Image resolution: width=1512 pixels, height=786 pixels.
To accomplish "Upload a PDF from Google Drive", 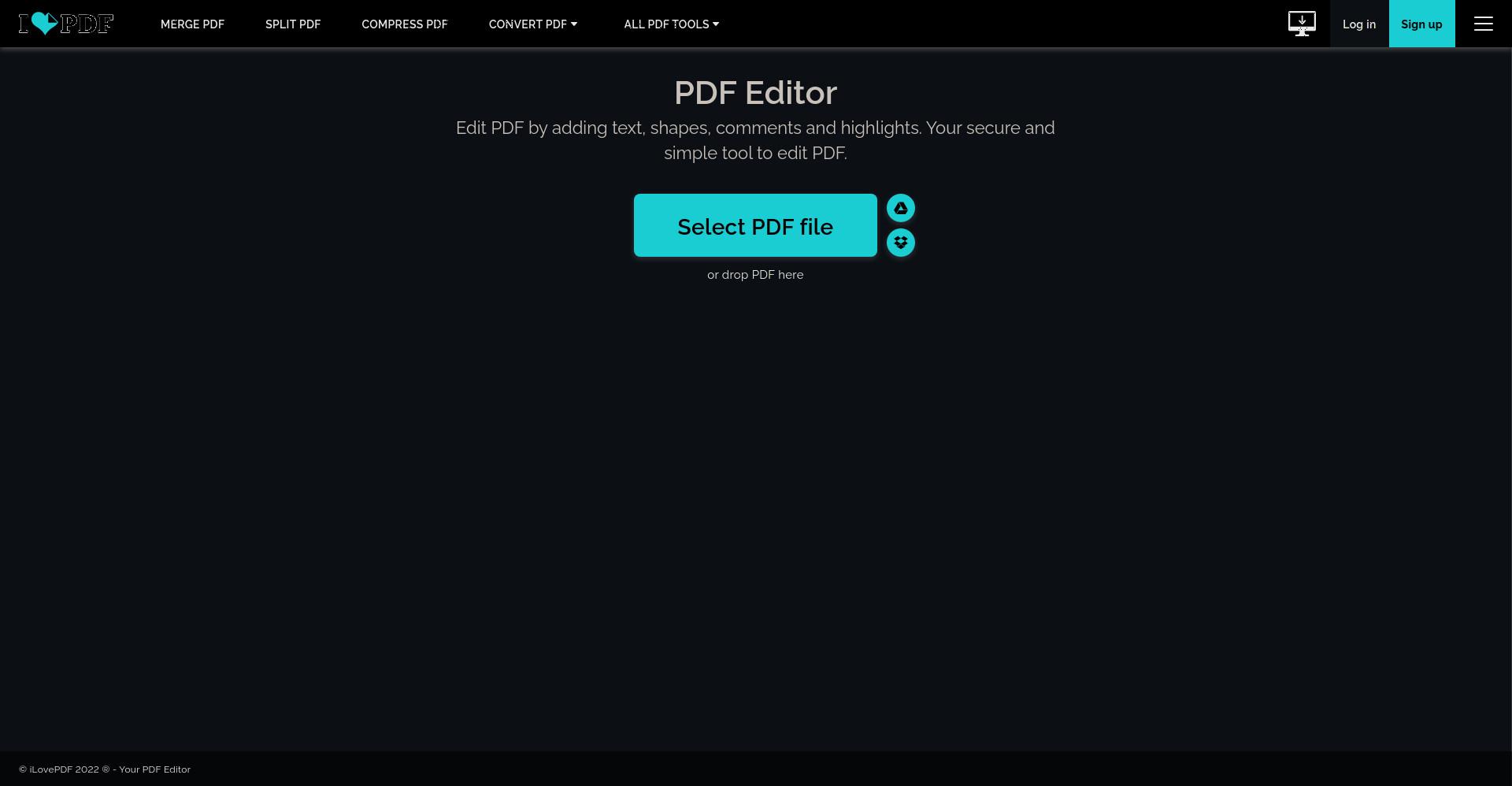I will (901, 208).
